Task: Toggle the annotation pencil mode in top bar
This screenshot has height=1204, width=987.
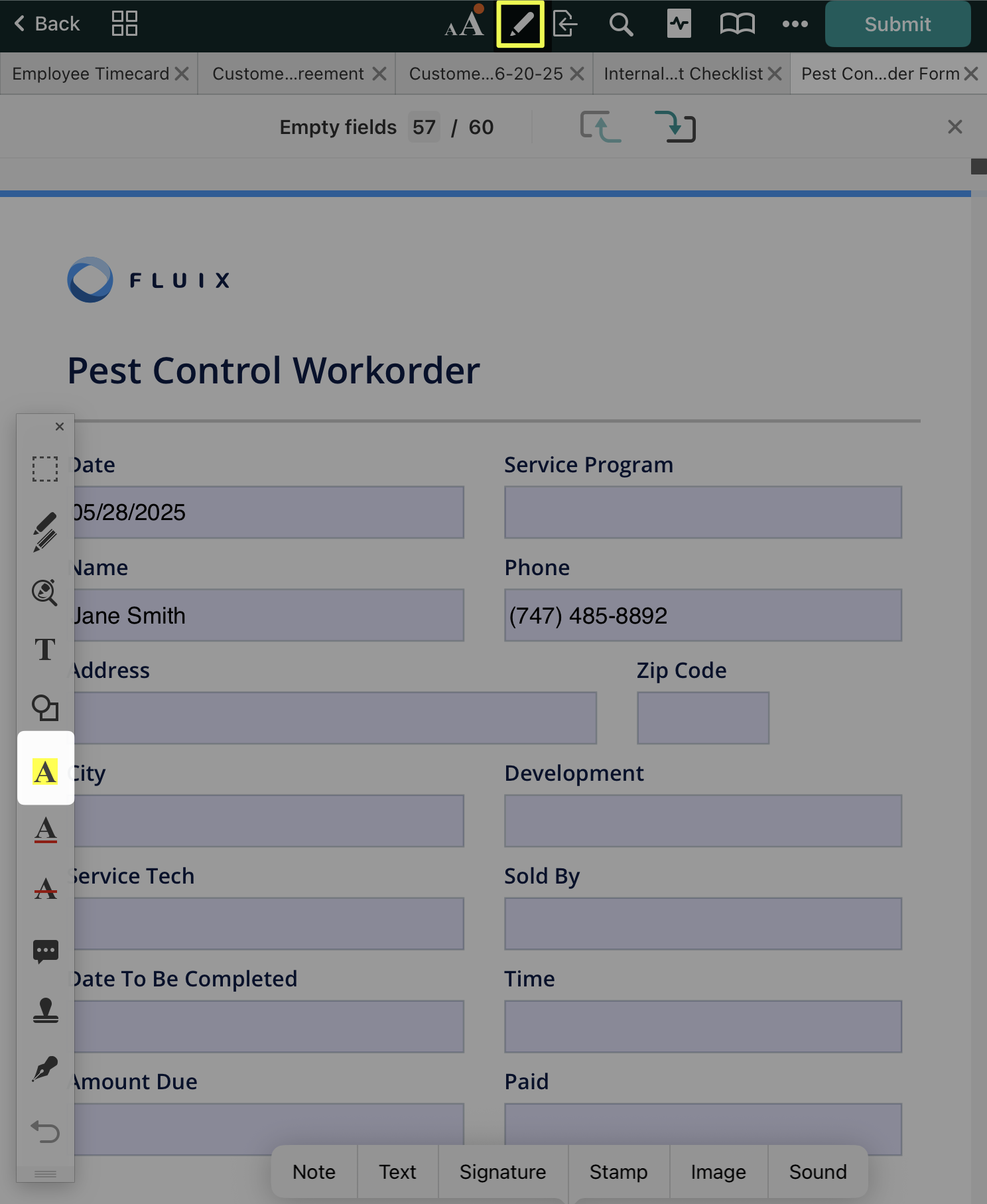Action: pos(520,25)
